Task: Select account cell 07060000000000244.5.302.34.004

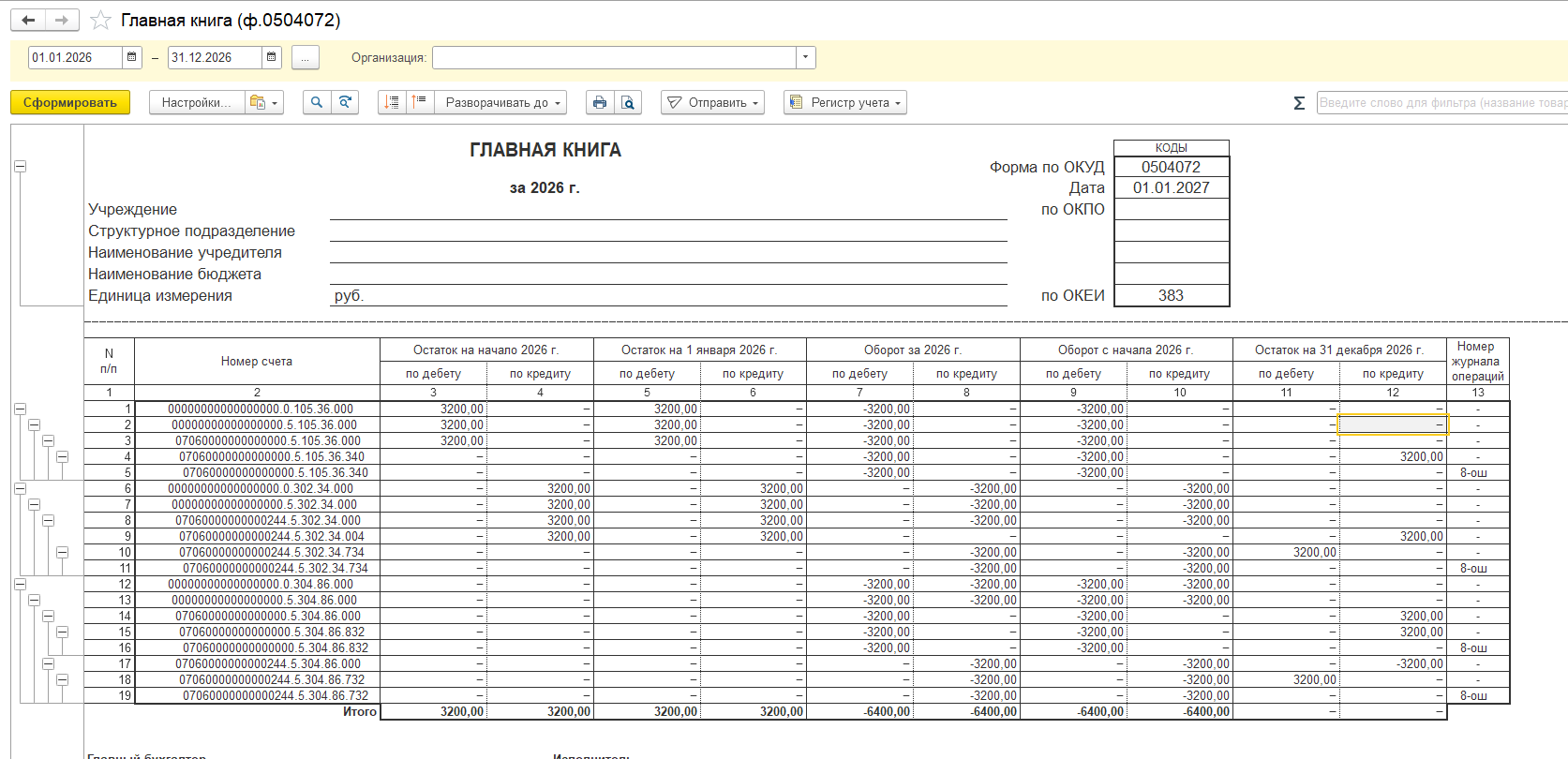Action: (258, 536)
